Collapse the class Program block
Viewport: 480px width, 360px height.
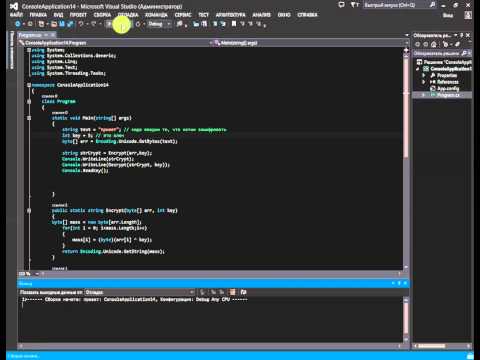click(29, 101)
